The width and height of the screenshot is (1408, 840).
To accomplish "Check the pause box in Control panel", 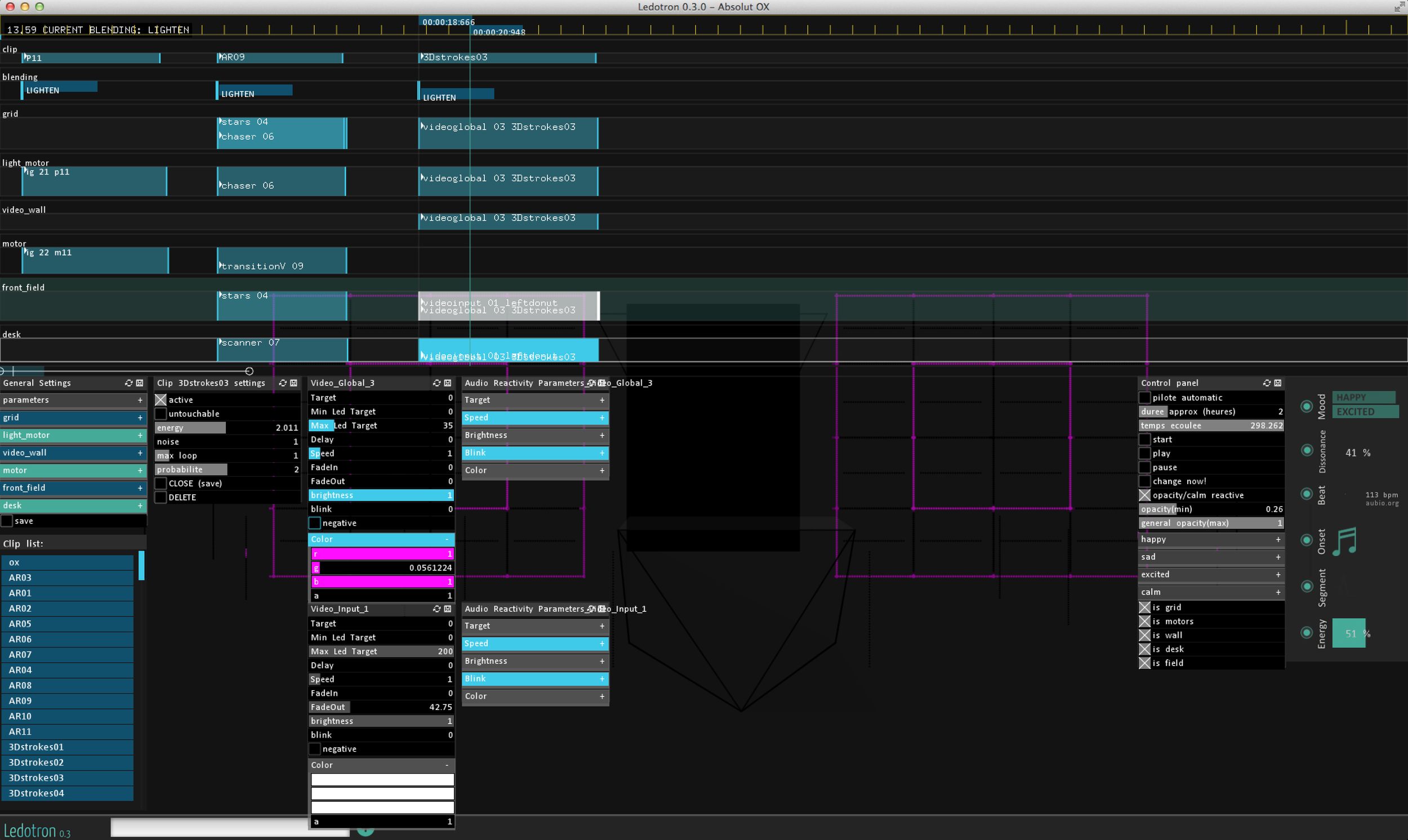I will tap(1145, 467).
